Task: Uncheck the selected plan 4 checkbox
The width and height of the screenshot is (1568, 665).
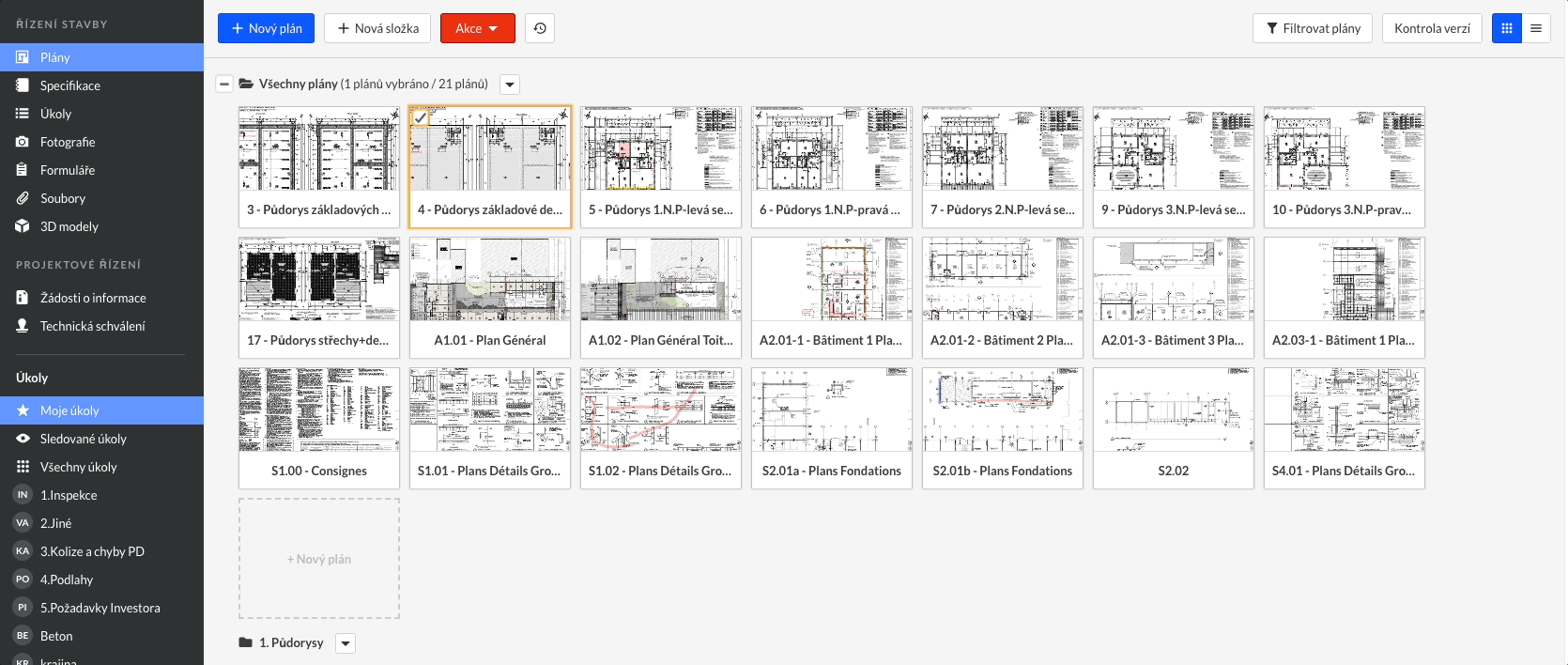Action: point(421,118)
